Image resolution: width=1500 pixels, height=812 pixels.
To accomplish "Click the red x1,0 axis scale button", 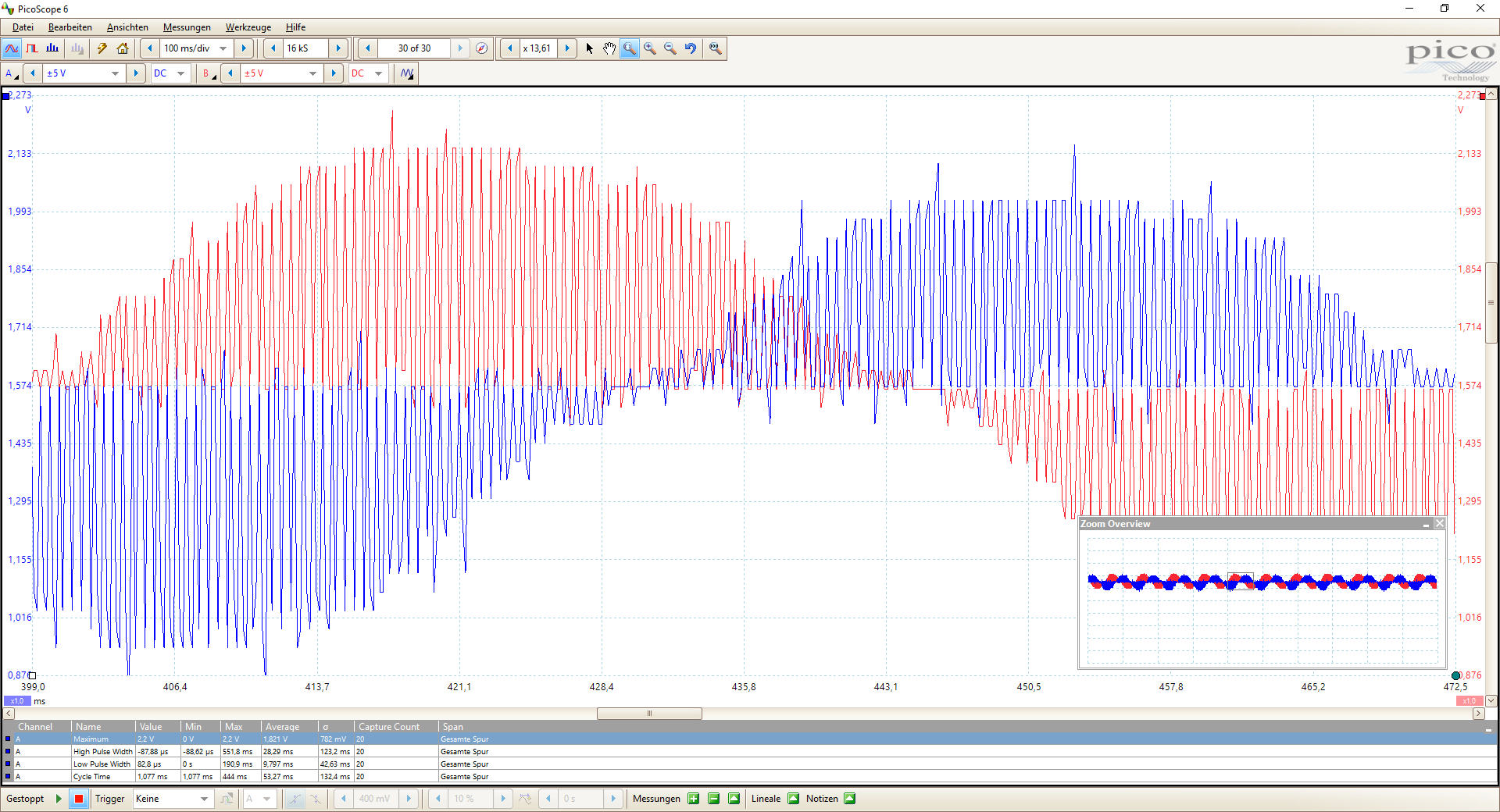I will pyautogui.click(x=1469, y=701).
